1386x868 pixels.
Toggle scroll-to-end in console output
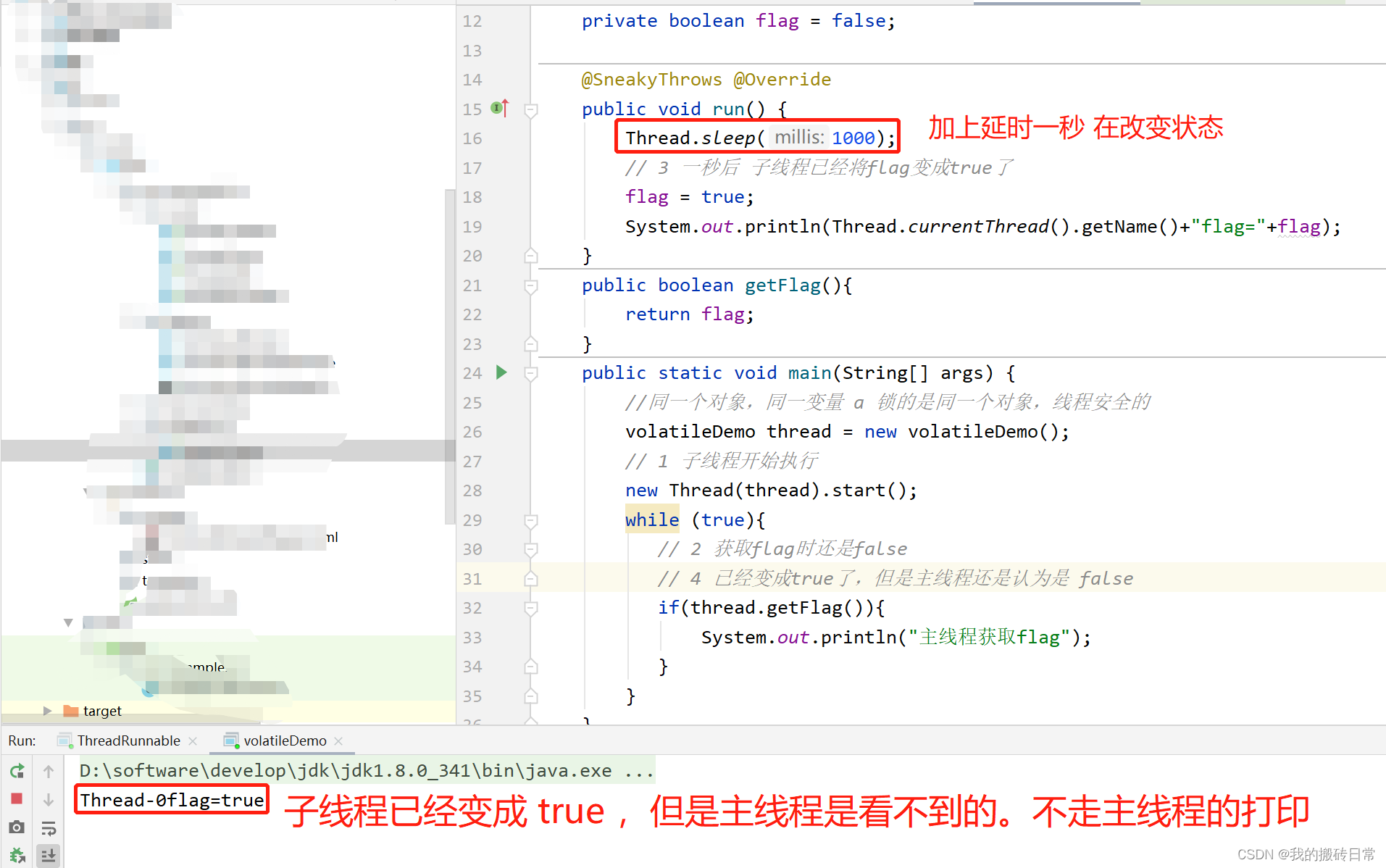point(49,855)
